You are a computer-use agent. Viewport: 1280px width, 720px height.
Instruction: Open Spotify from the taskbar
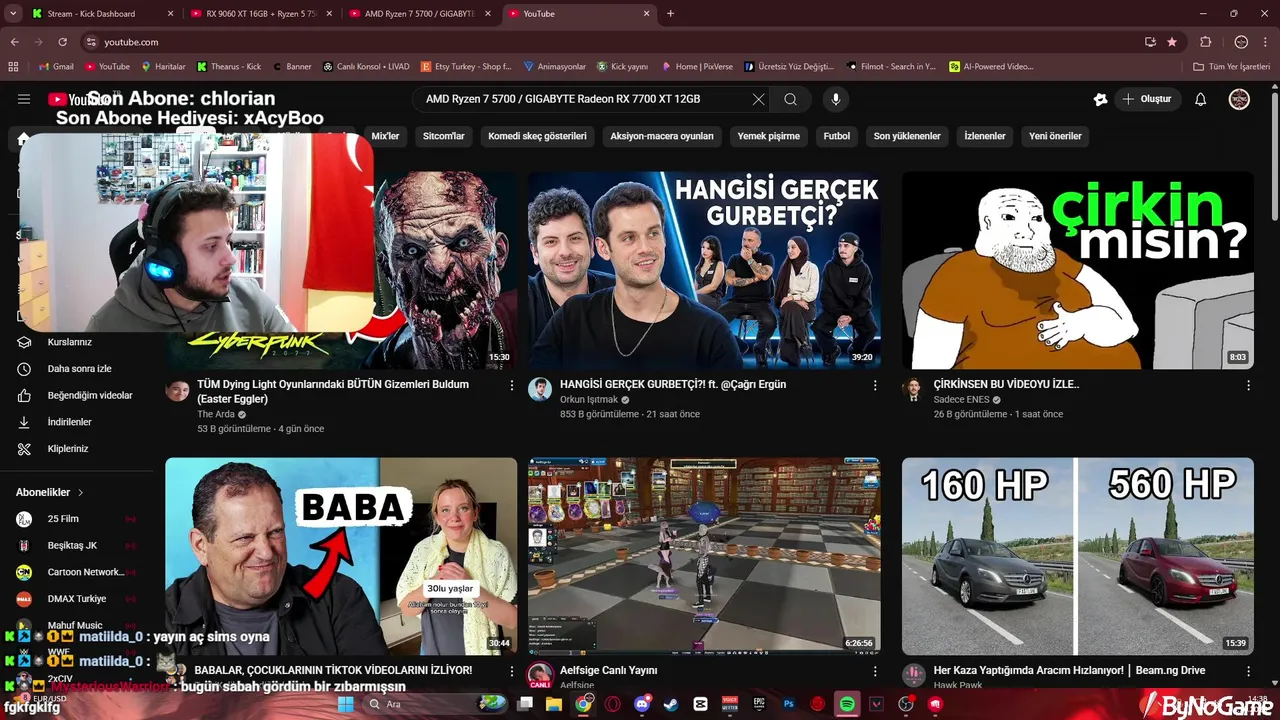(x=847, y=704)
